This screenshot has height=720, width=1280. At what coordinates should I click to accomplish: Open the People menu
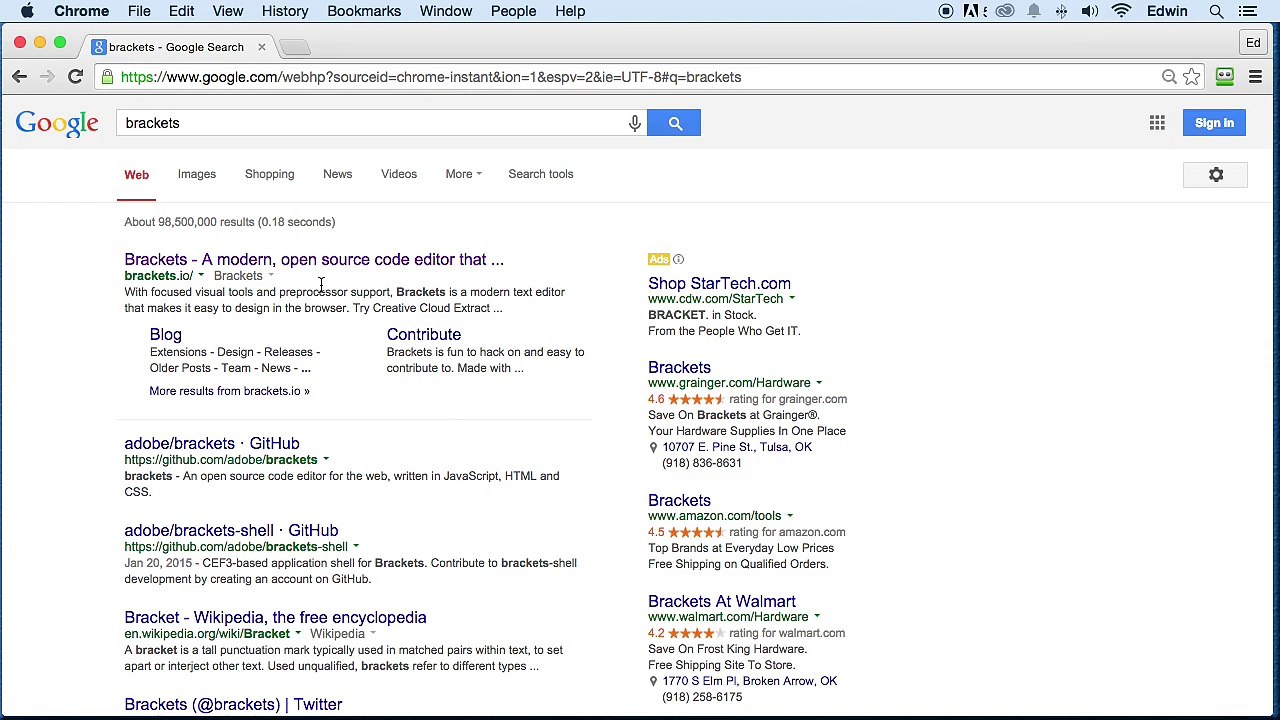point(513,11)
